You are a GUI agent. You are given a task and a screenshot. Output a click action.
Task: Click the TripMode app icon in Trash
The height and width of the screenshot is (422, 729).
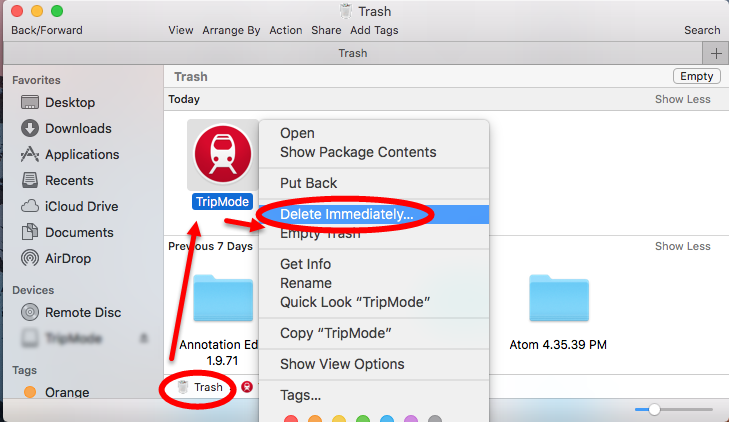[223, 154]
